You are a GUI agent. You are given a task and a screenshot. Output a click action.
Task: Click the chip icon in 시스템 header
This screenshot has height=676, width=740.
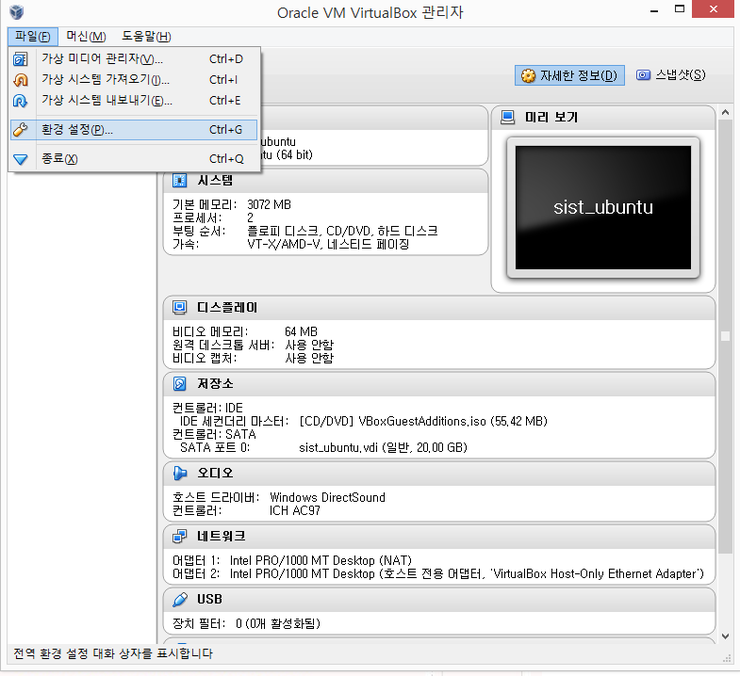[180, 181]
